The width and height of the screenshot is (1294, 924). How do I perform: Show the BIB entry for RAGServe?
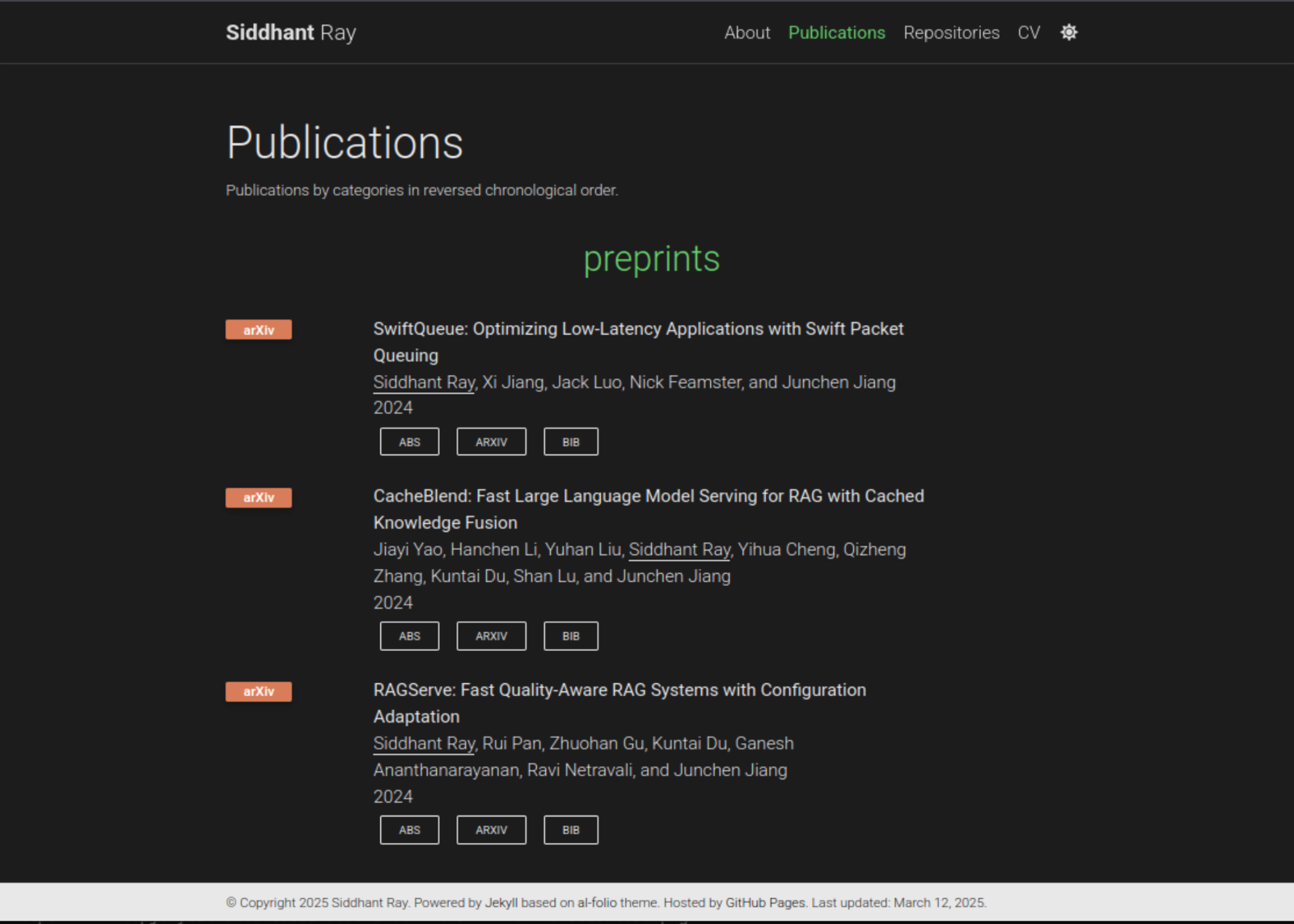pos(570,830)
